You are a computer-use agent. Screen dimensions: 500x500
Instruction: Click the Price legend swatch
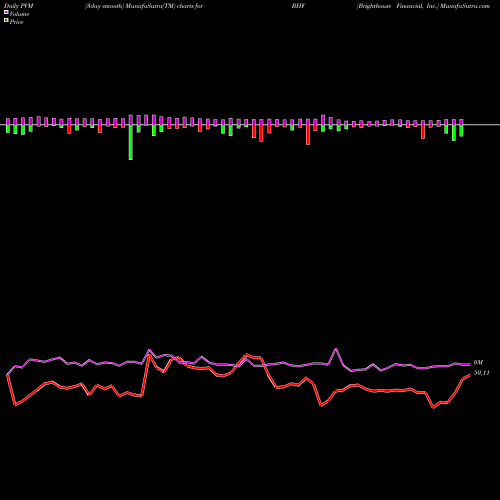(6, 21)
